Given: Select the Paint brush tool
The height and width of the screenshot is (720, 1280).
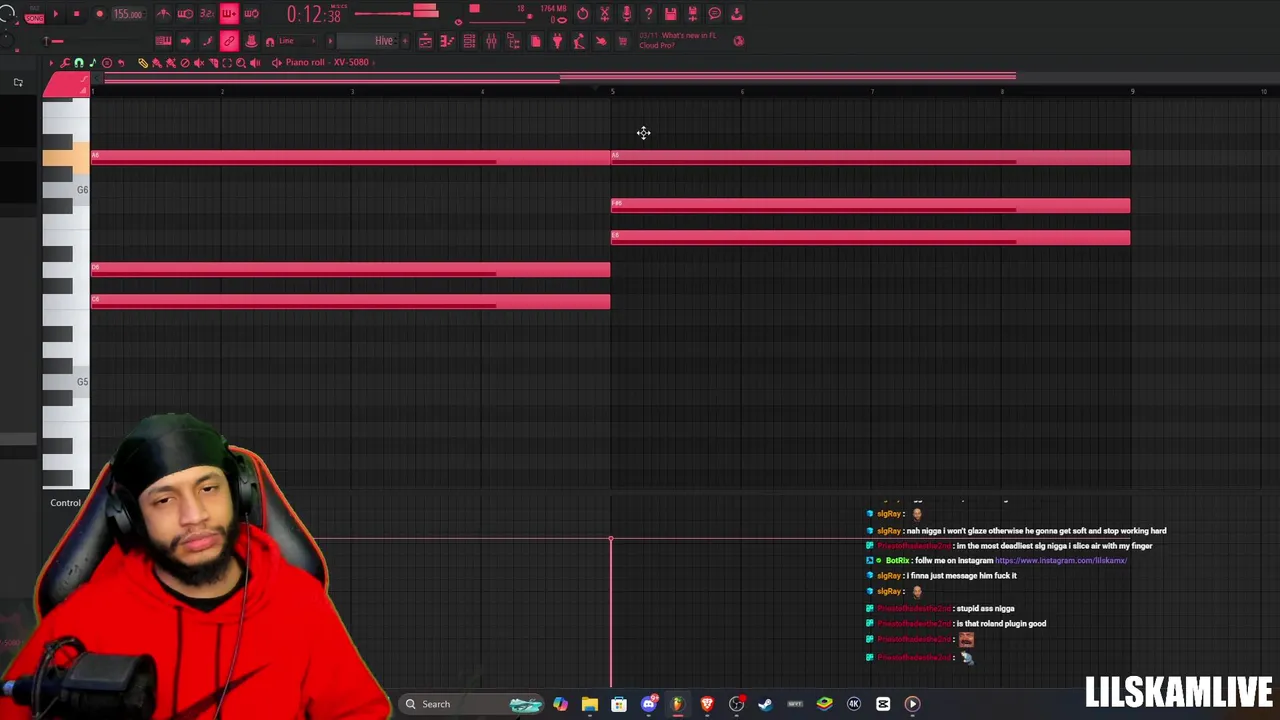Looking at the screenshot, I should click(157, 62).
